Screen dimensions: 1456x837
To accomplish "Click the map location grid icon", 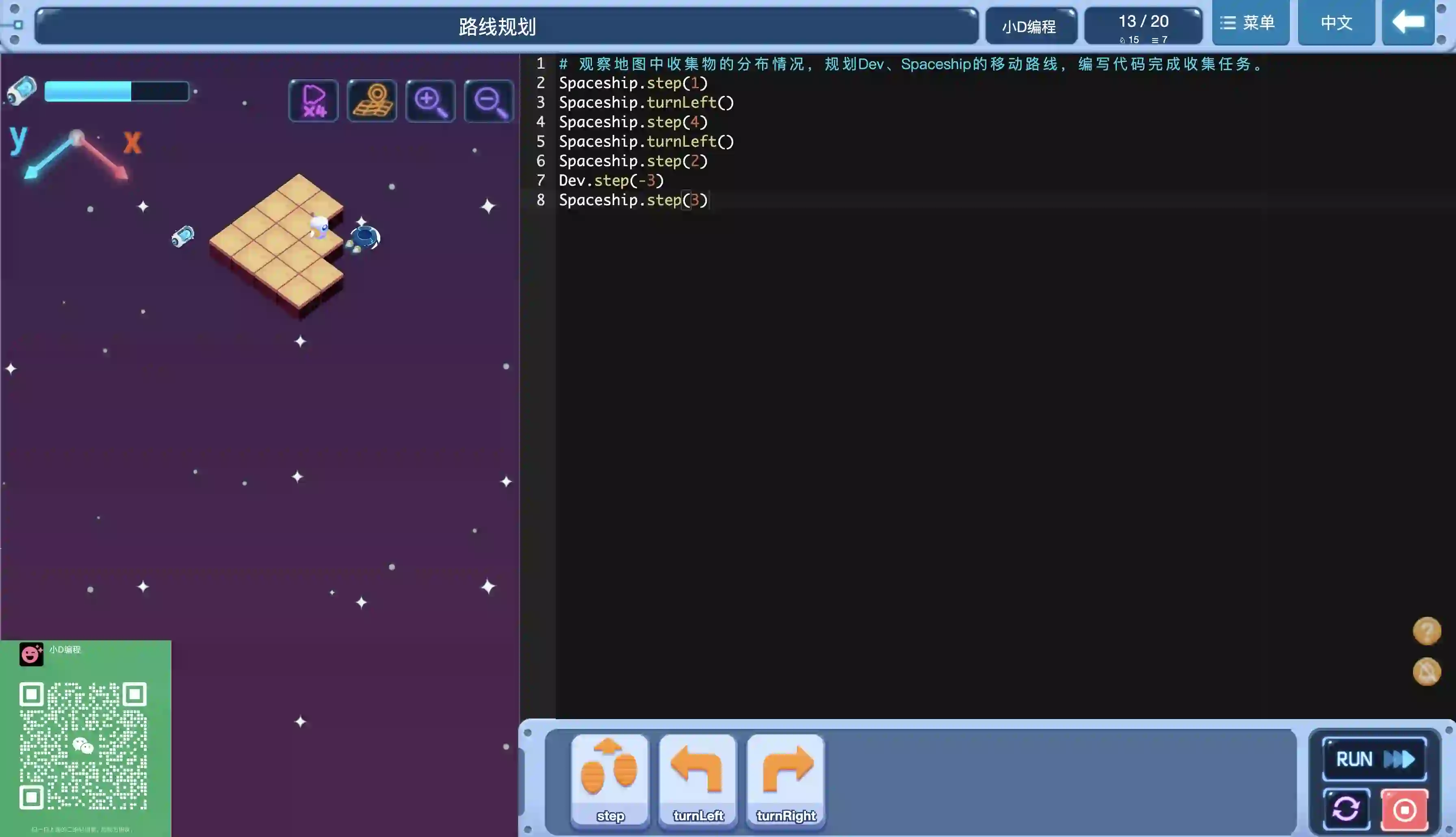I will (x=372, y=101).
